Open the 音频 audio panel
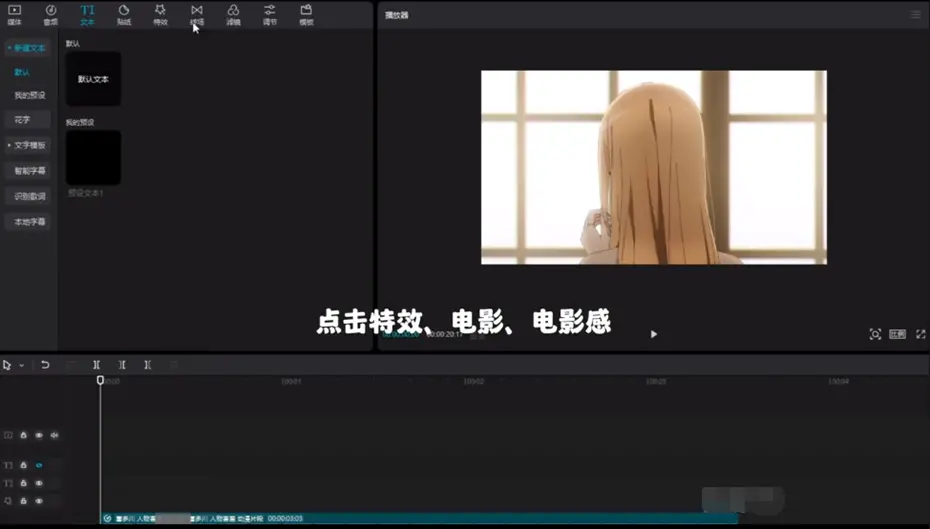The height and width of the screenshot is (529, 930). pyautogui.click(x=51, y=15)
